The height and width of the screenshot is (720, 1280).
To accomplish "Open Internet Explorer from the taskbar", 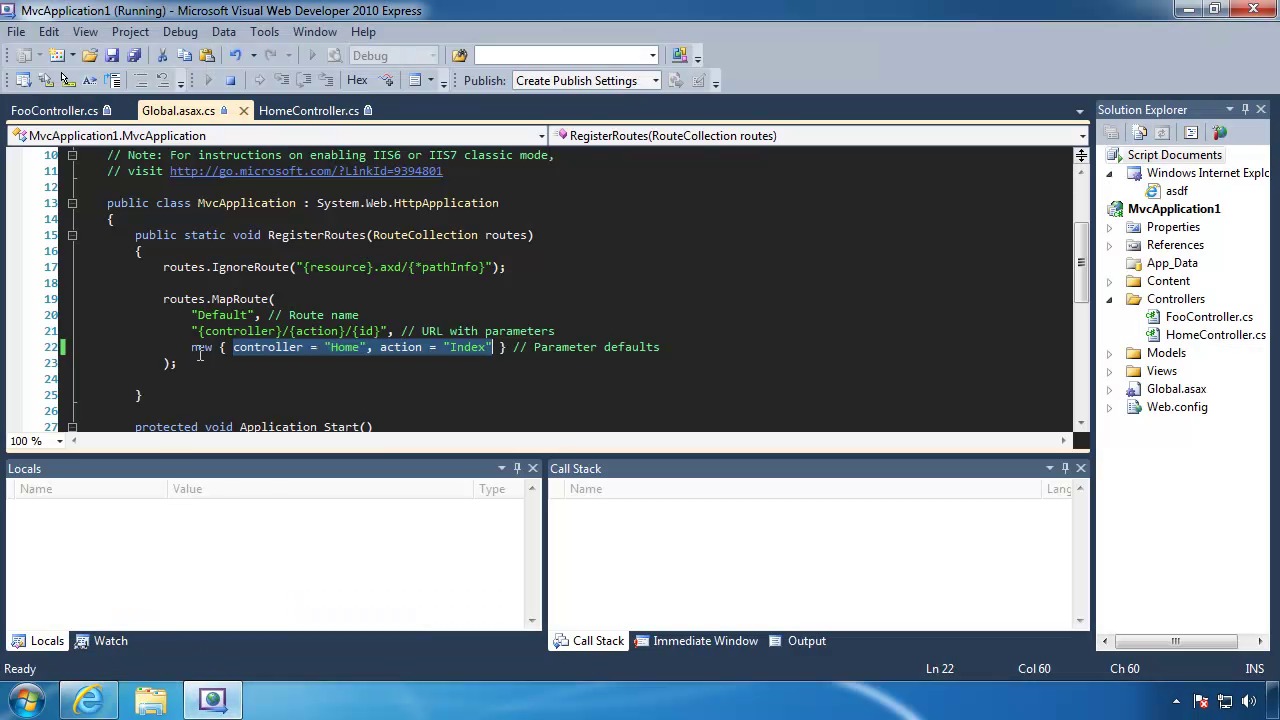I will click(89, 700).
